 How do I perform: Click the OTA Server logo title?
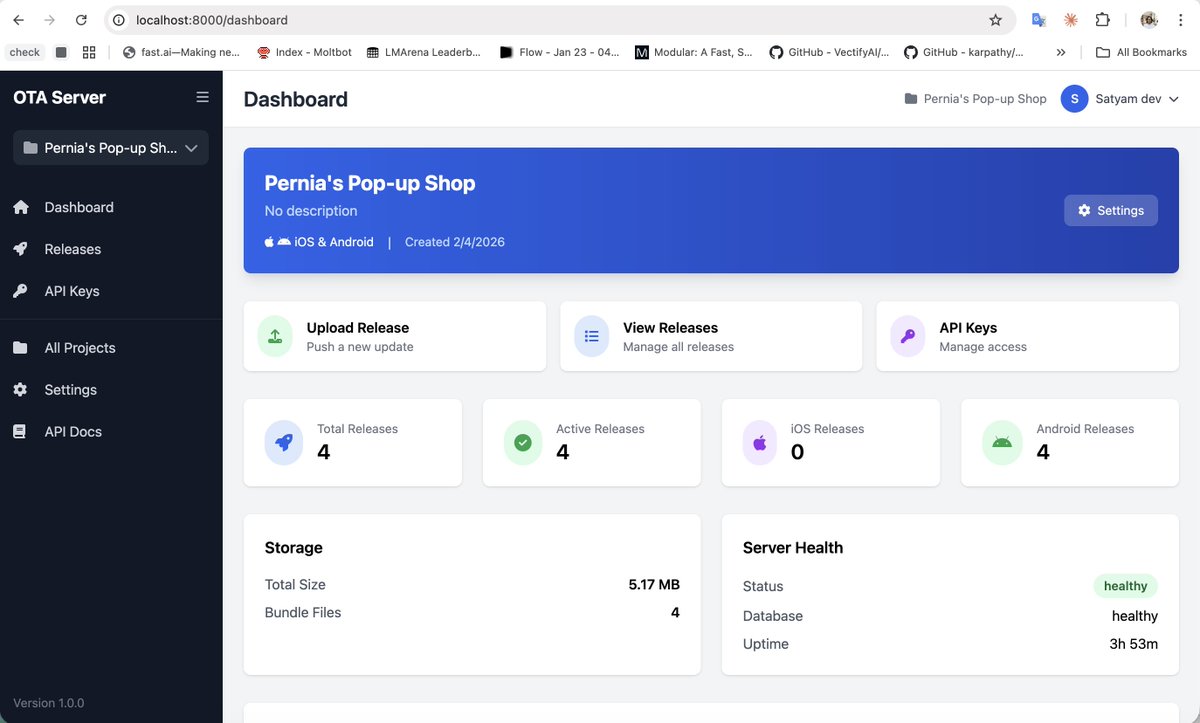[60, 97]
